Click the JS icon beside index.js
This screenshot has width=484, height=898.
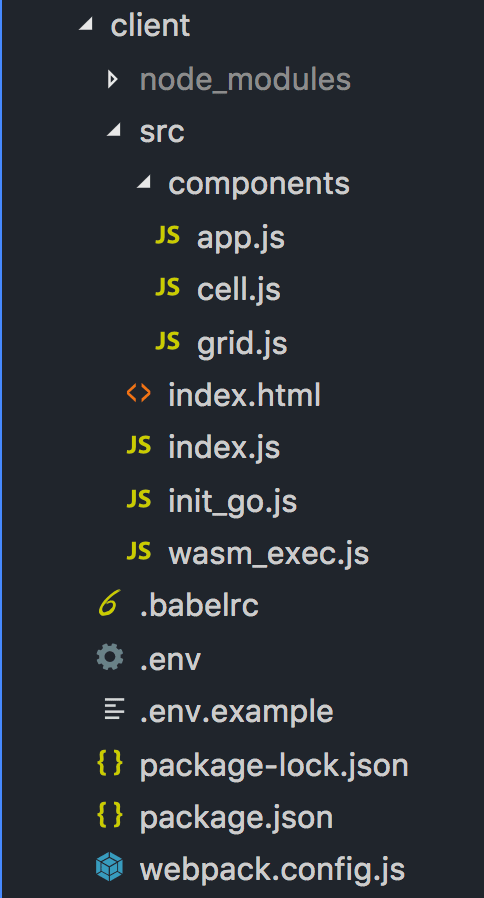pyautogui.click(x=139, y=445)
